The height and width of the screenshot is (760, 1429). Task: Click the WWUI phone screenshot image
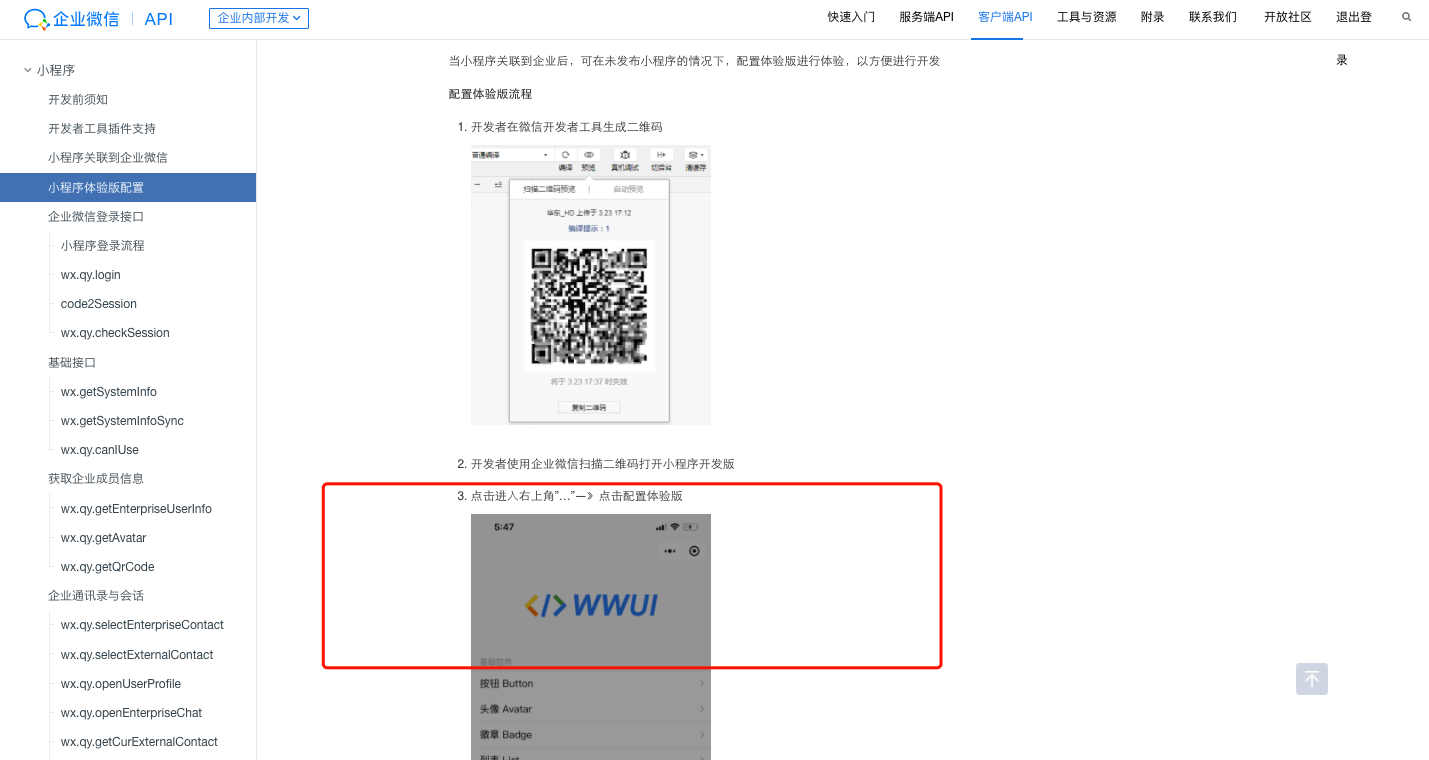pos(591,637)
